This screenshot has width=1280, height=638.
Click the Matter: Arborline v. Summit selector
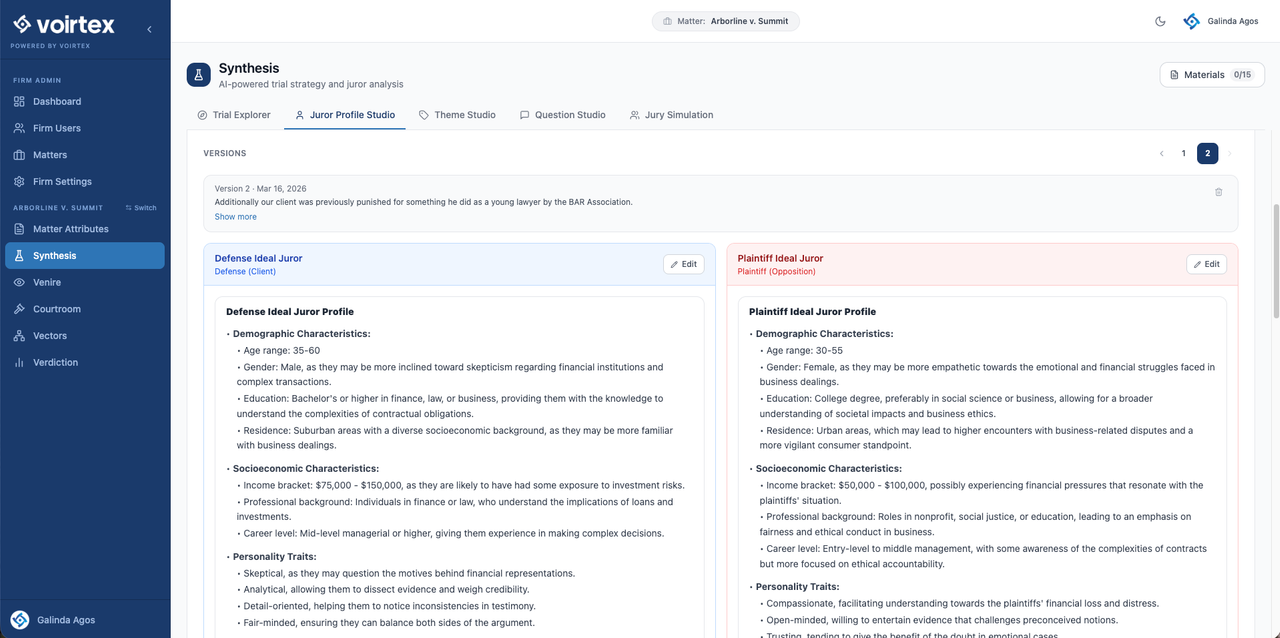pos(726,21)
